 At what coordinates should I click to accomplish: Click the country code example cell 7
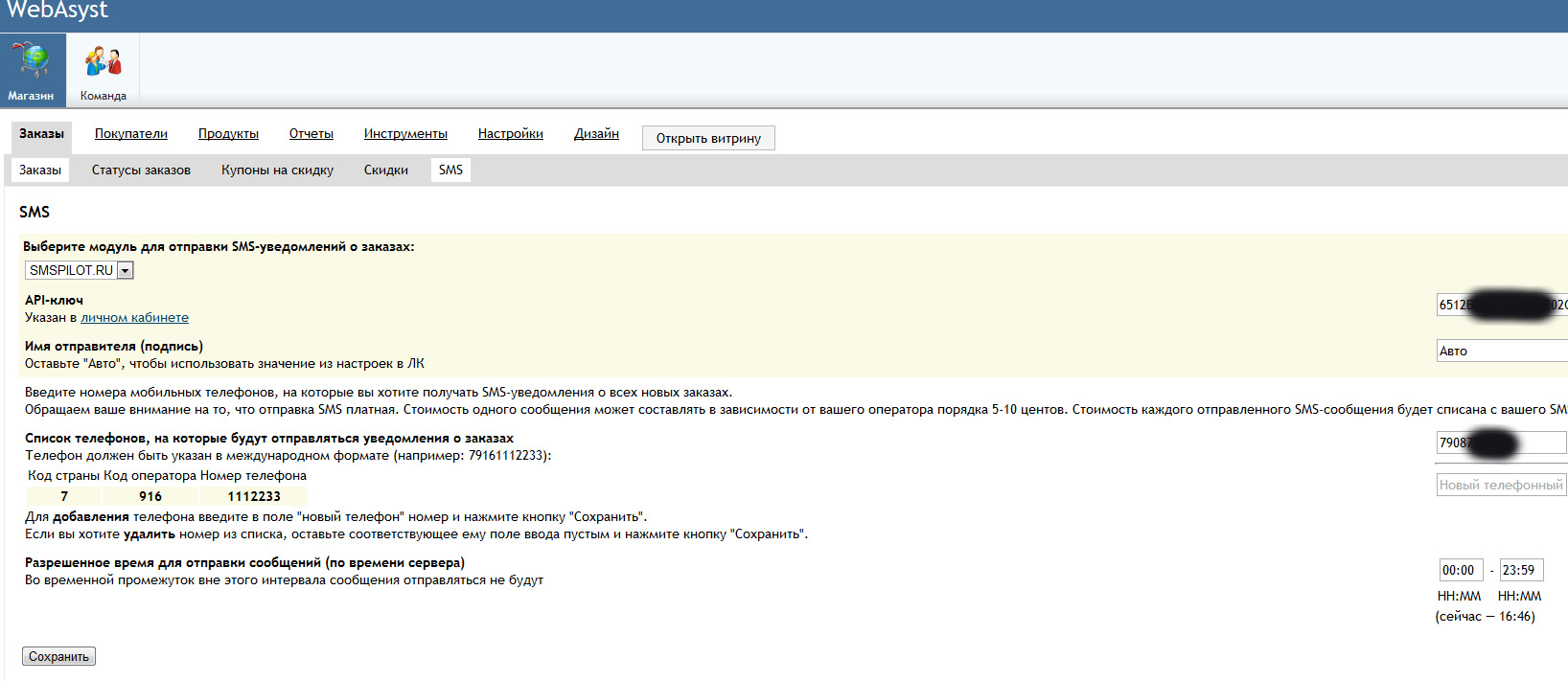point(64,496)
